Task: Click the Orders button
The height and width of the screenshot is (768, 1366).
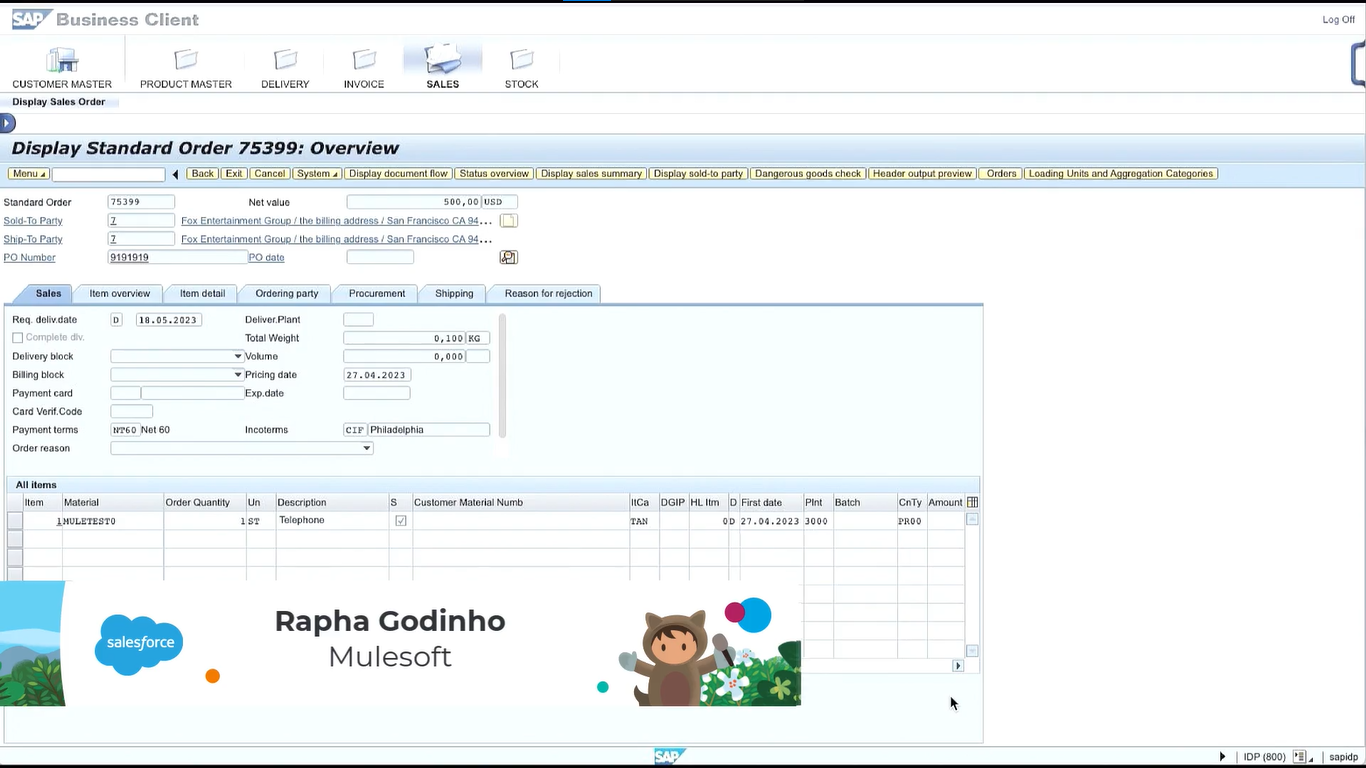Action: tap(1001, 174)
